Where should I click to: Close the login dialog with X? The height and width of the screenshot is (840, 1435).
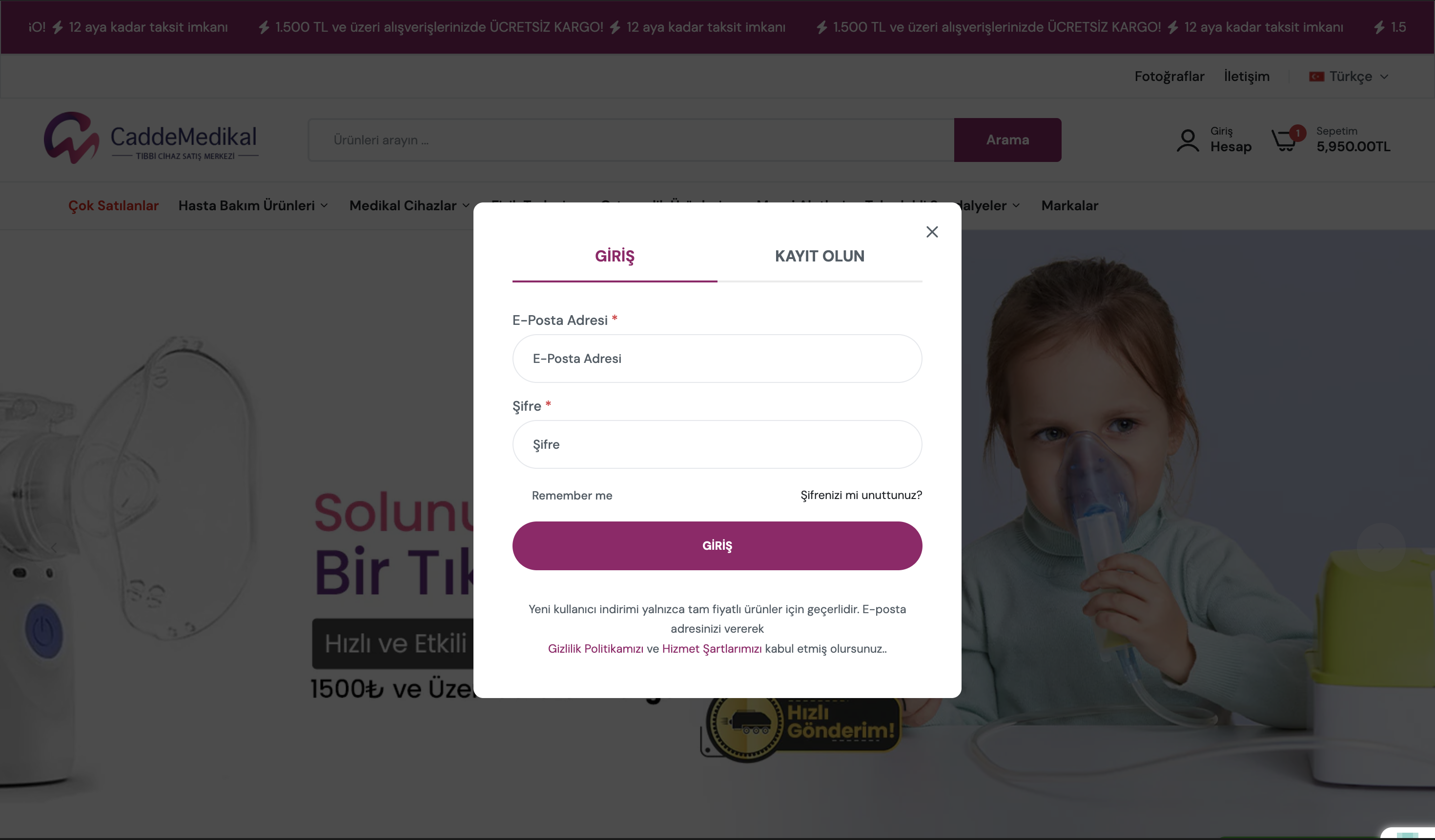coord(932,232)
